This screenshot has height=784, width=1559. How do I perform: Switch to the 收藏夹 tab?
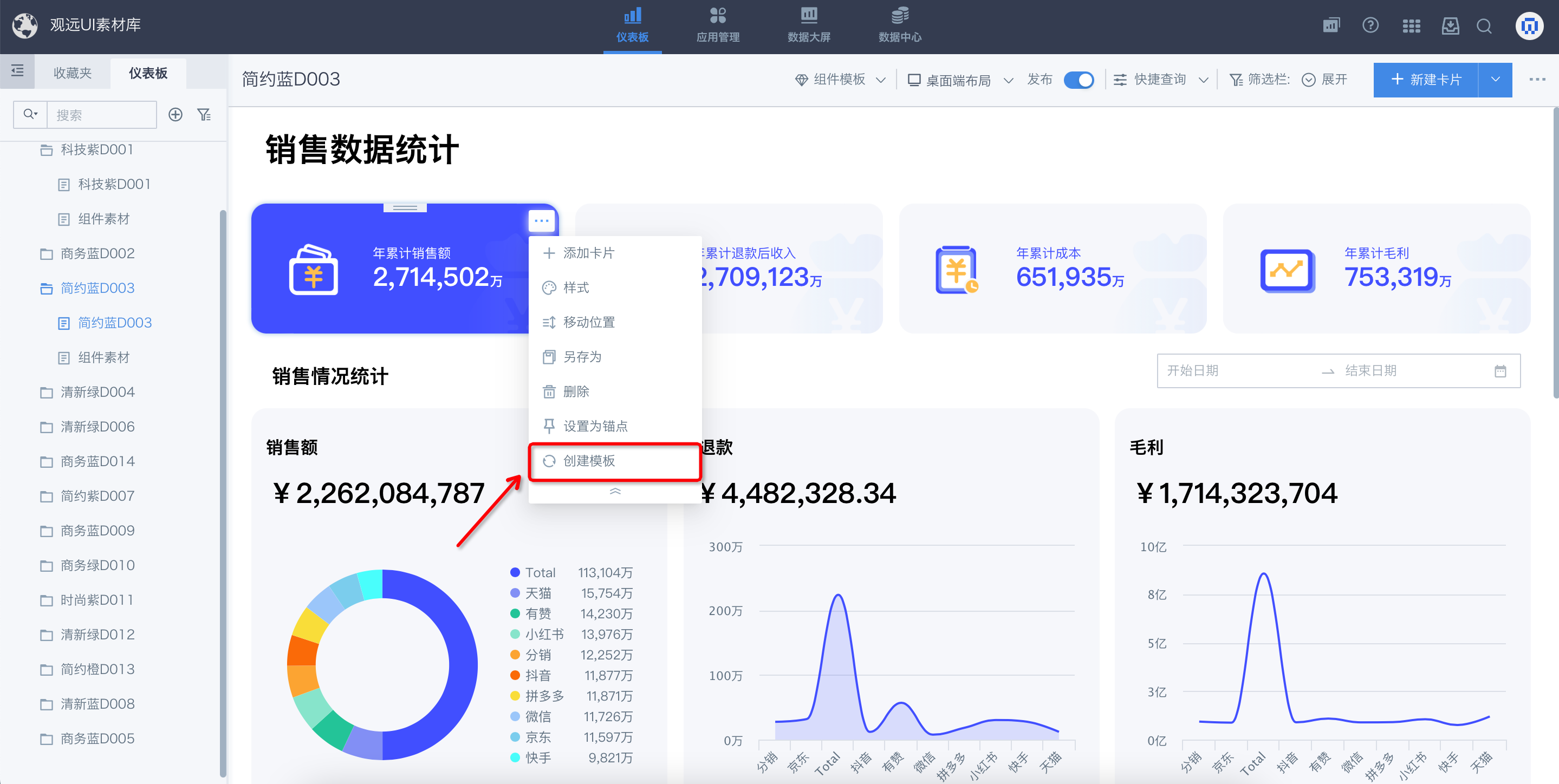pos(73,73)
